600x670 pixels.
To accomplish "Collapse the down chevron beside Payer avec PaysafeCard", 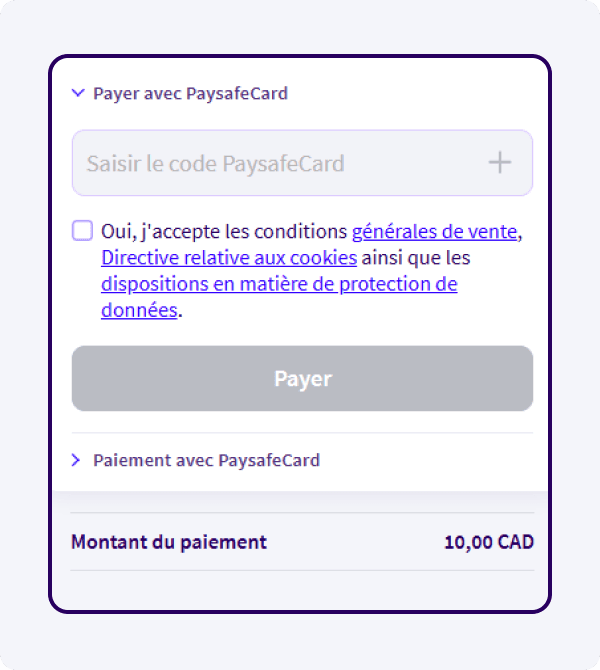I will (x=78, y=94).
